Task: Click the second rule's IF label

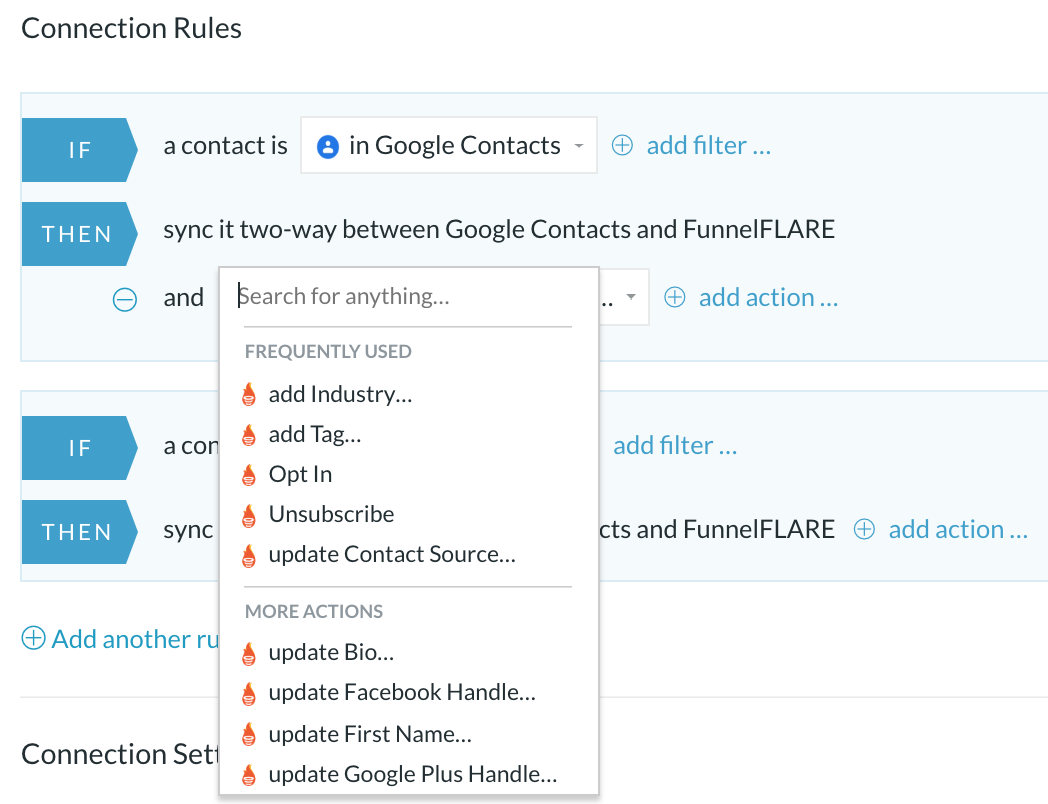Action: (80, 448)
